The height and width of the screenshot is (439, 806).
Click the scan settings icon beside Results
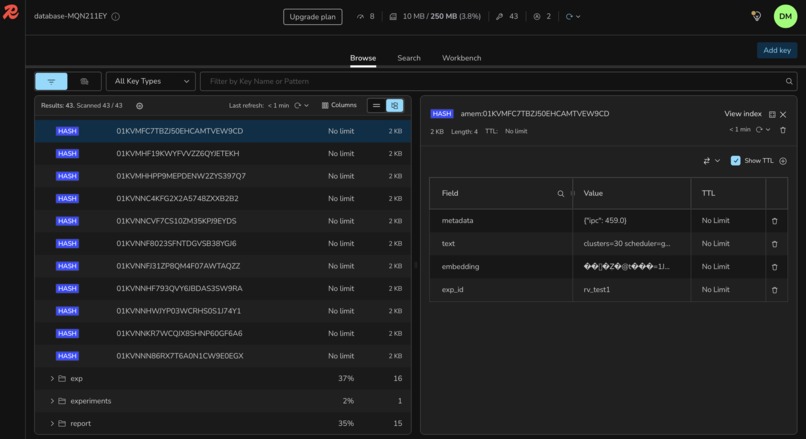coord(139,106)
